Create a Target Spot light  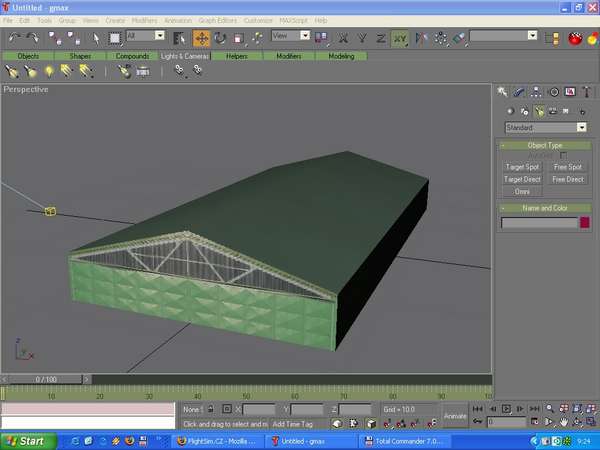tap(522, 167)
